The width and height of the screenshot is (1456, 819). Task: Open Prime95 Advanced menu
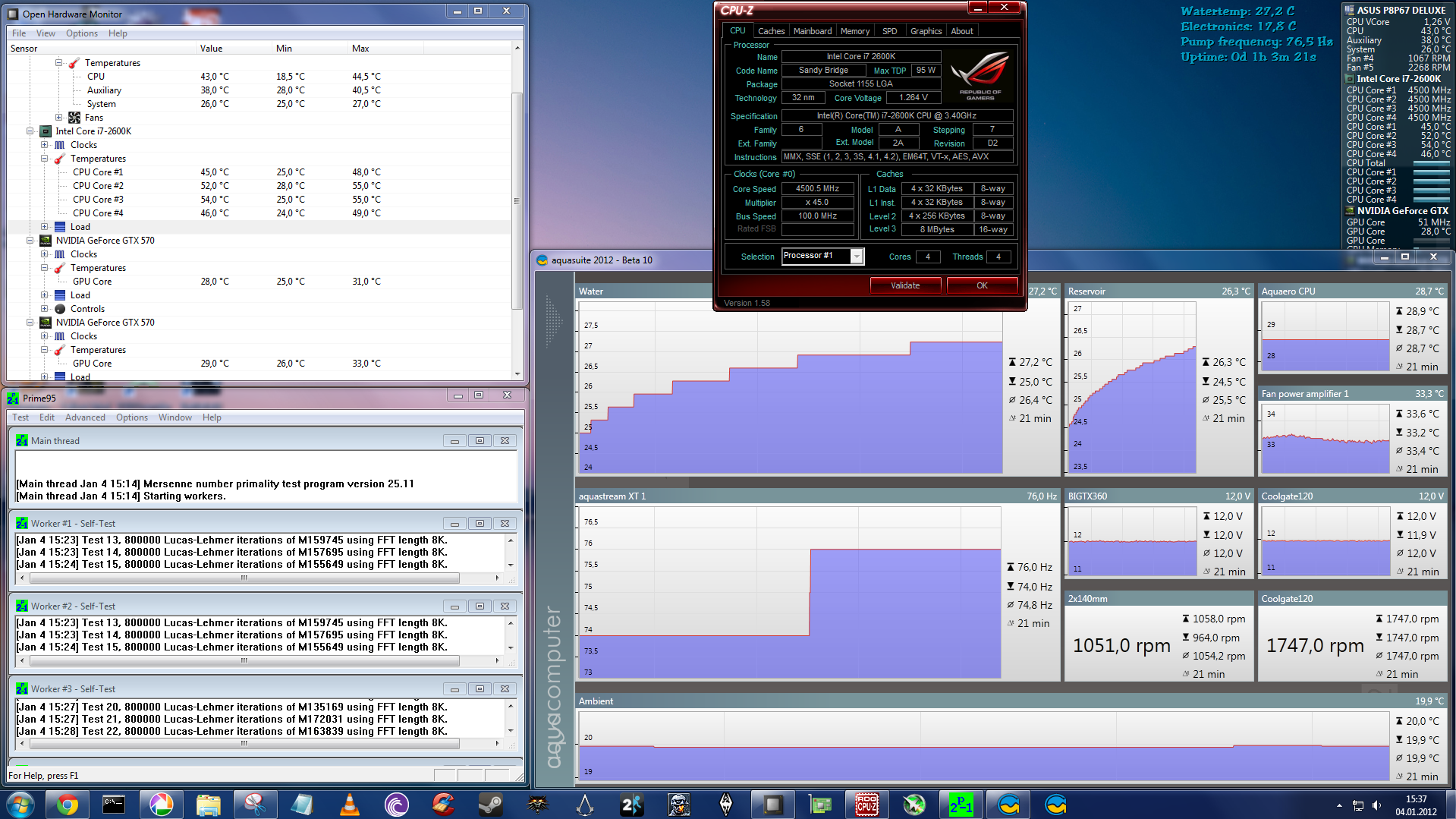[x=85, y=417]
